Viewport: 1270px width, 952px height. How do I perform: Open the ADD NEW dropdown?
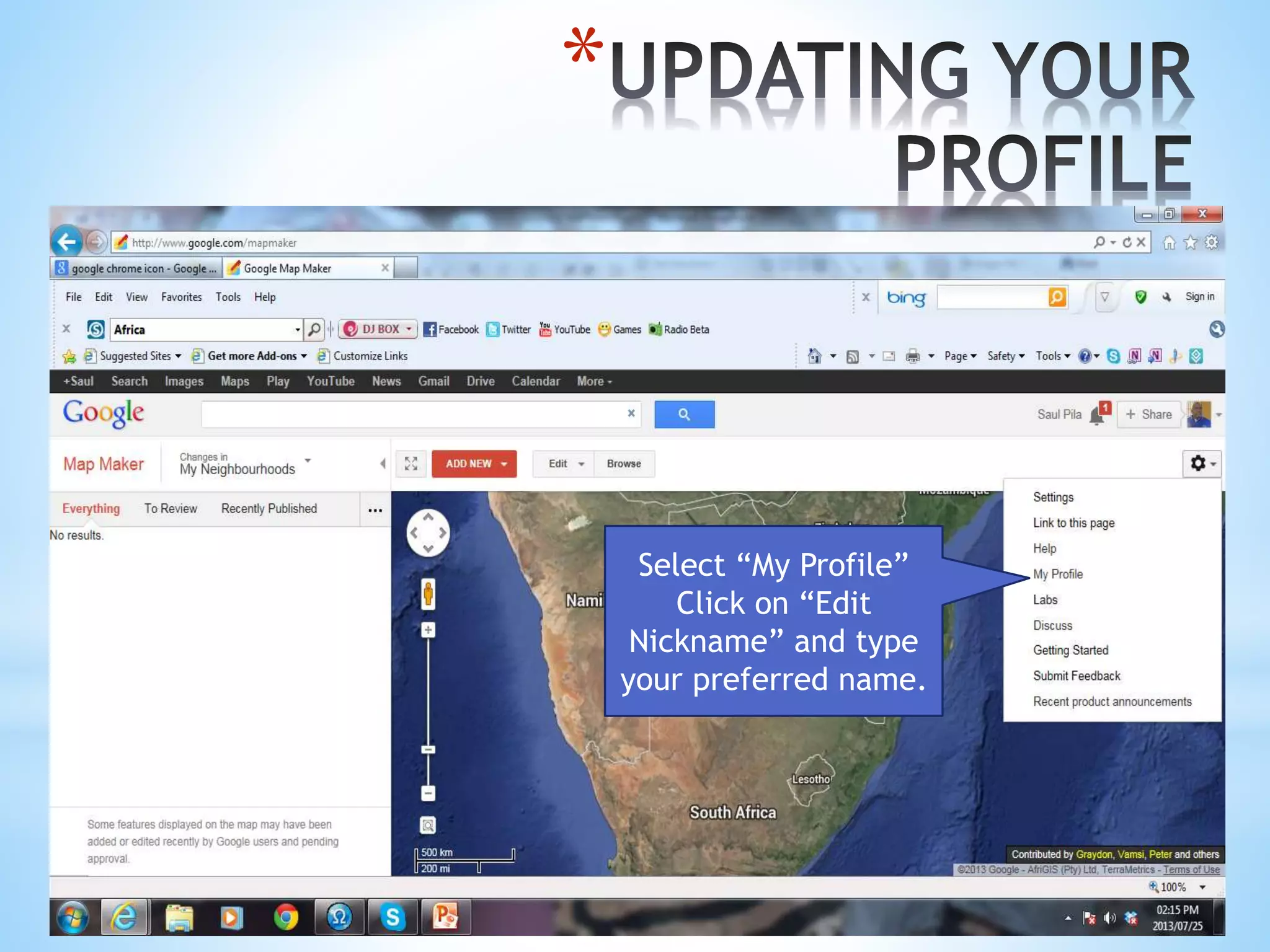point(474,464)
